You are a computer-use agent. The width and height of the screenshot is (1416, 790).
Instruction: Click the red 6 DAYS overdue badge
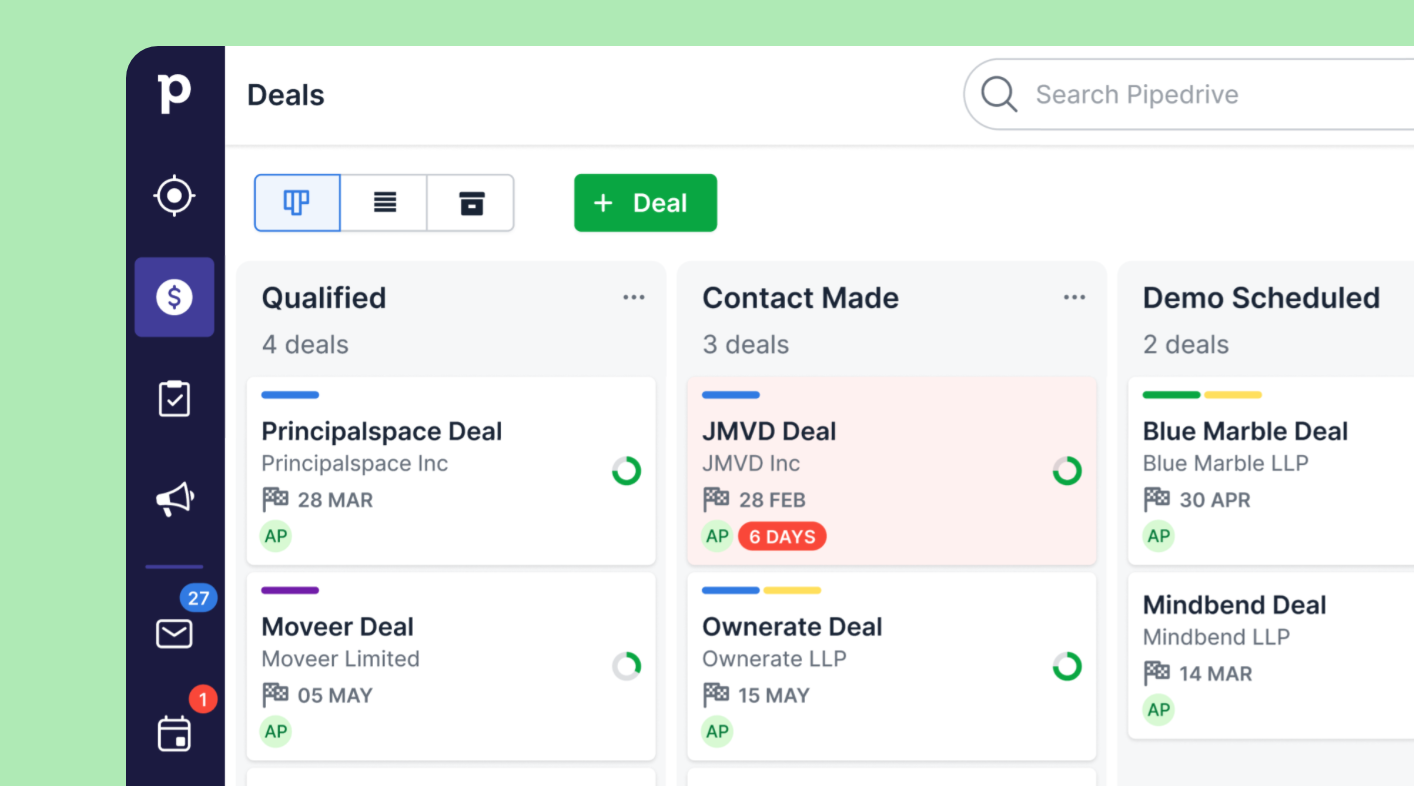[x=782, y=537]
